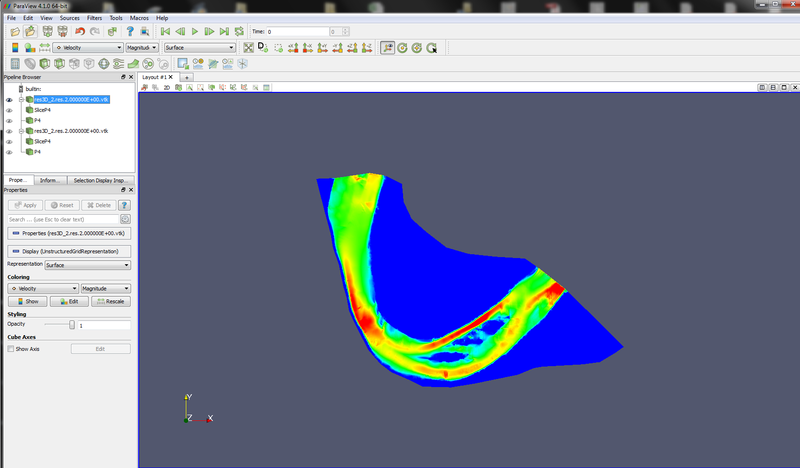The width and height of the screenshot is (800, 468).
Task: Open the Representation dropdown in Properties
Action: tap(88, 265)
